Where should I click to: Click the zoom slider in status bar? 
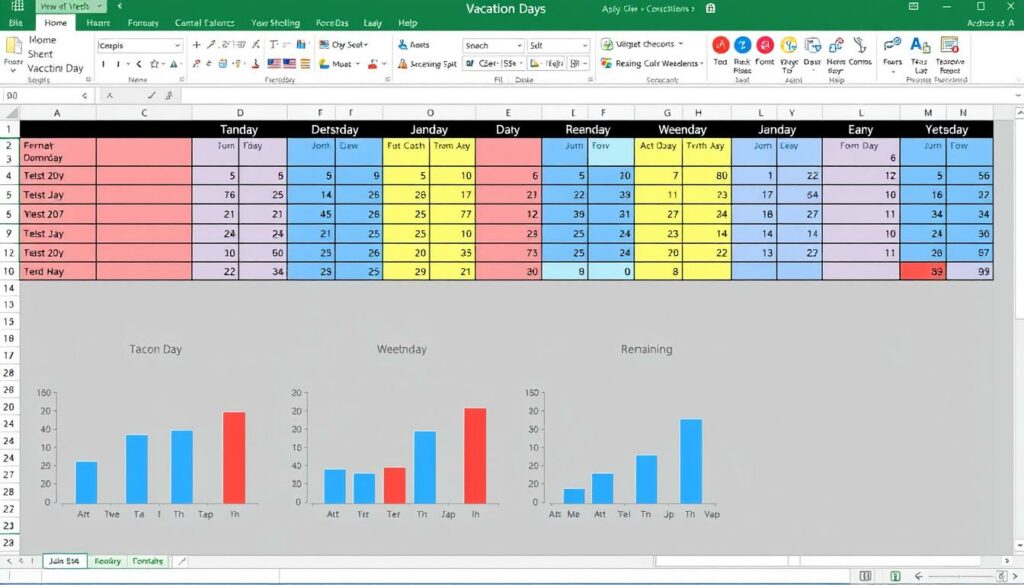point(960,576)
